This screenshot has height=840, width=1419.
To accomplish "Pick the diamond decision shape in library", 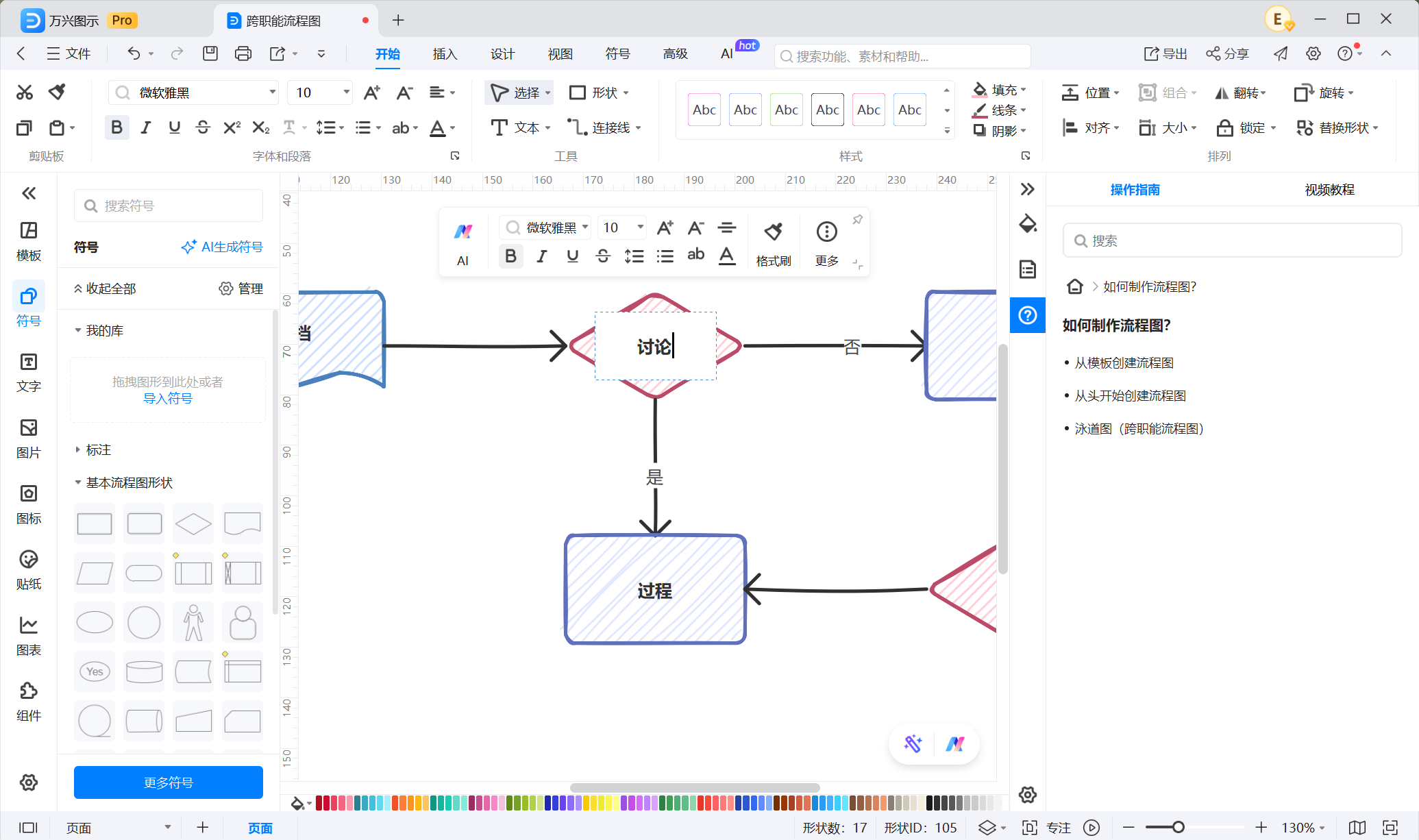I will pyautogui.click(x=193, y=524).
